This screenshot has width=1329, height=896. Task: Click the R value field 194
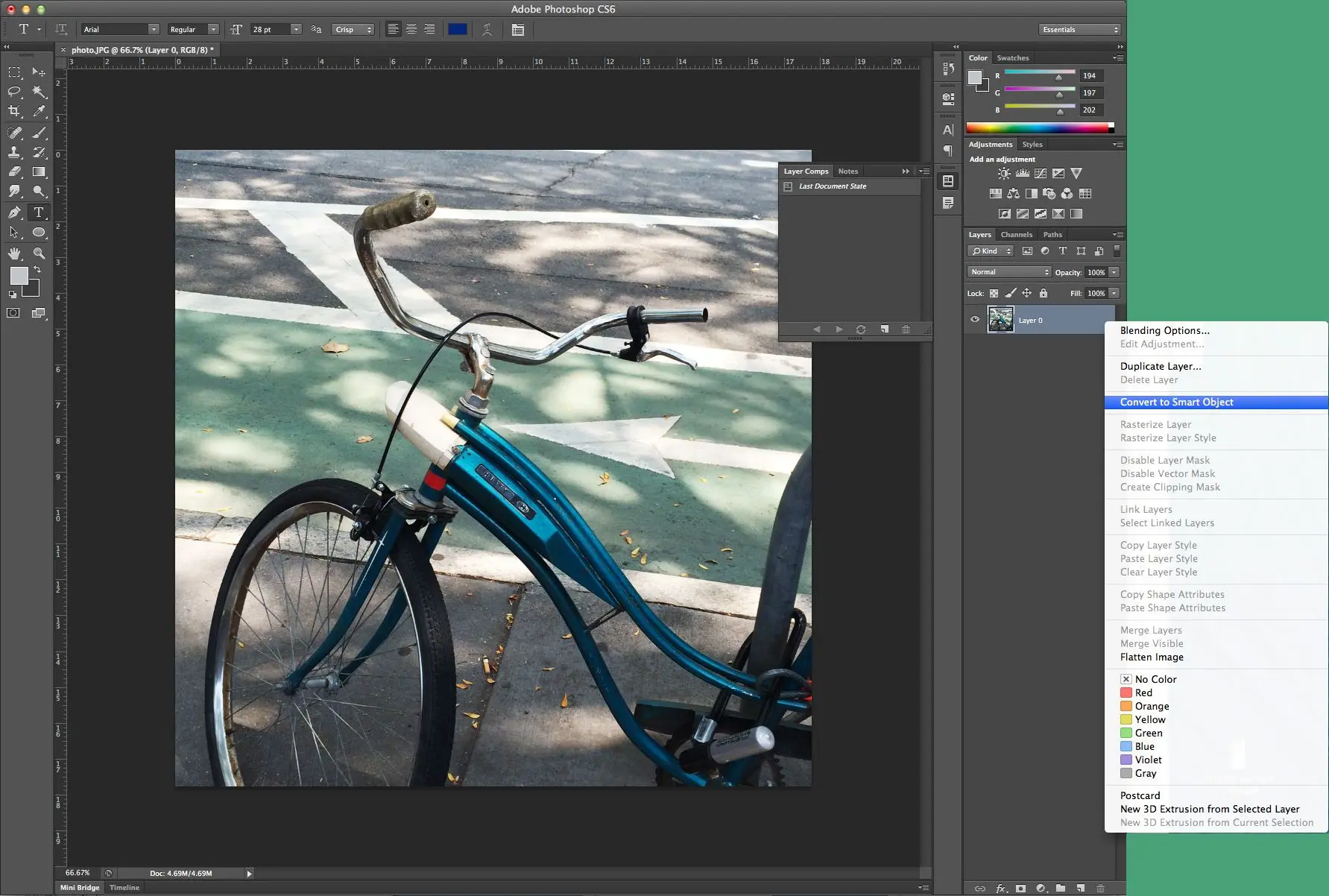(x=1091, y=75)
